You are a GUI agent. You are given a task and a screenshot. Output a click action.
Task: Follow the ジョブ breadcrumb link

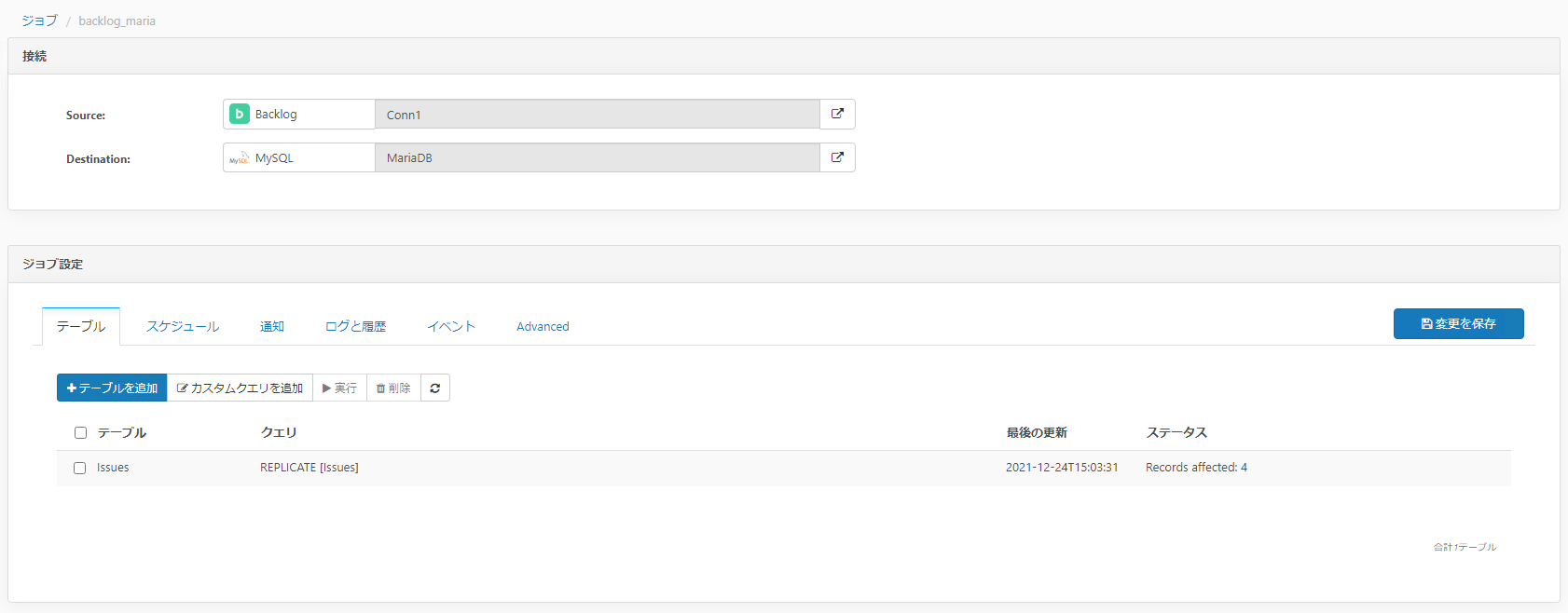click(x=39, y=20)
